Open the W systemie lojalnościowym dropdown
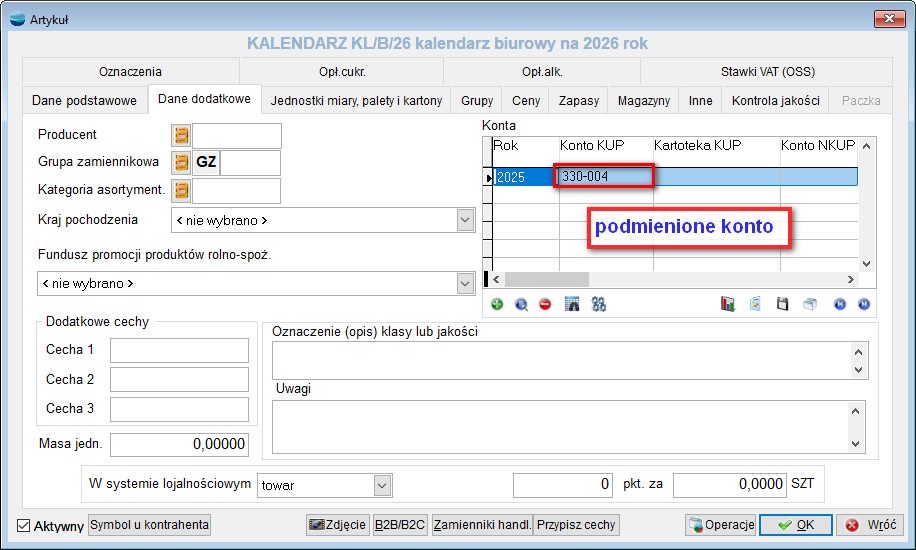This screenshot has width=916, height=550. pyautogui.click(x=382, y=485)
